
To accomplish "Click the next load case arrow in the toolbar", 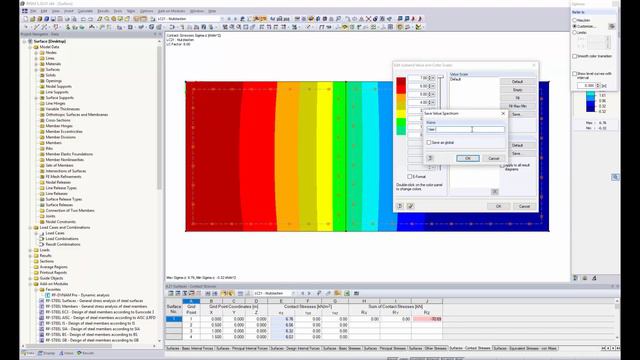I will (x=235, y=19).
